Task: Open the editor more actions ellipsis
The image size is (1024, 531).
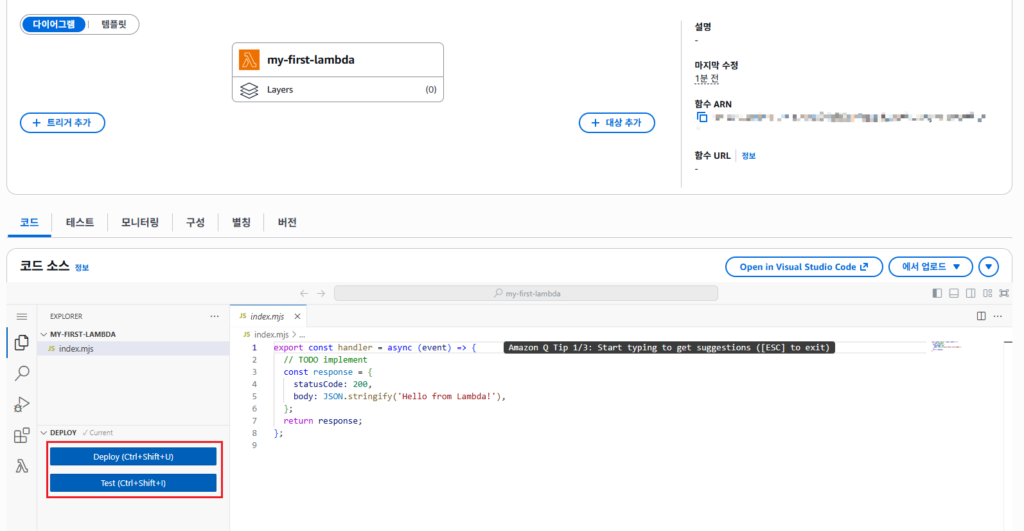Action: point(998,316)
